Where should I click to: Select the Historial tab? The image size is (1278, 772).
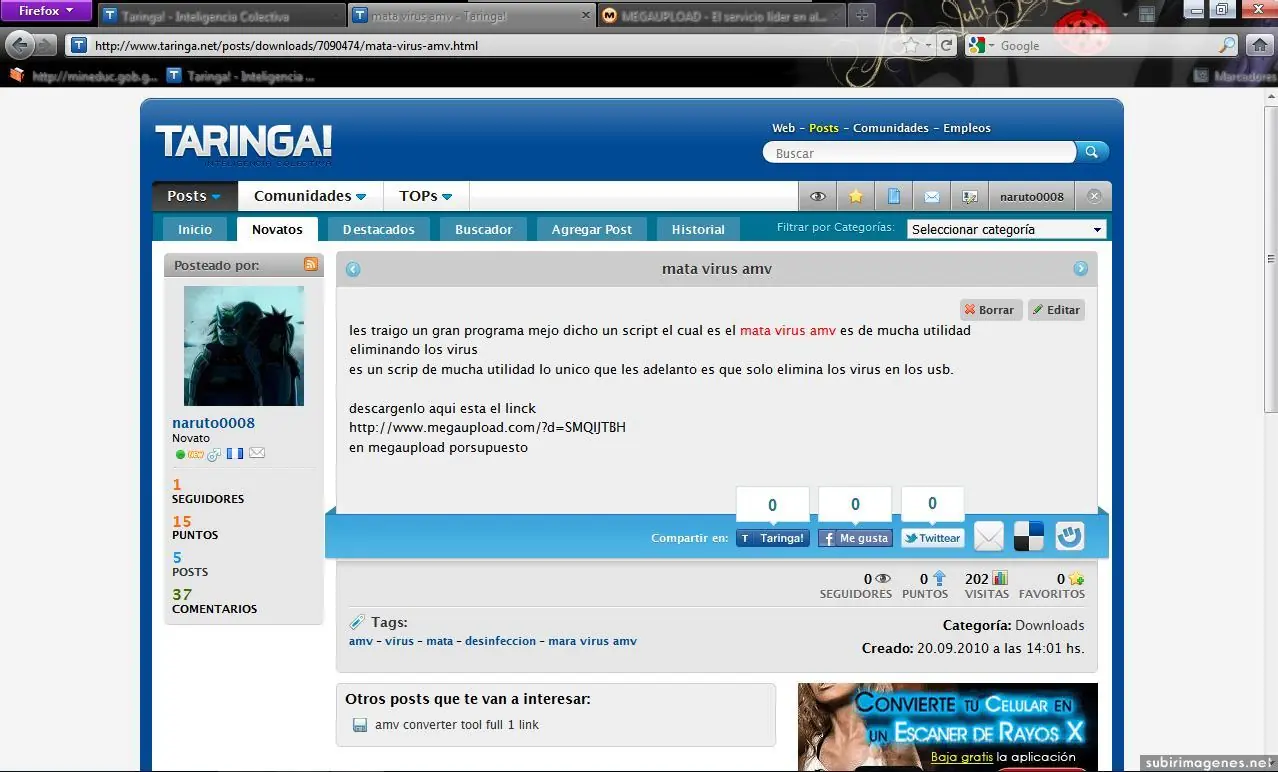click(698, 229)
